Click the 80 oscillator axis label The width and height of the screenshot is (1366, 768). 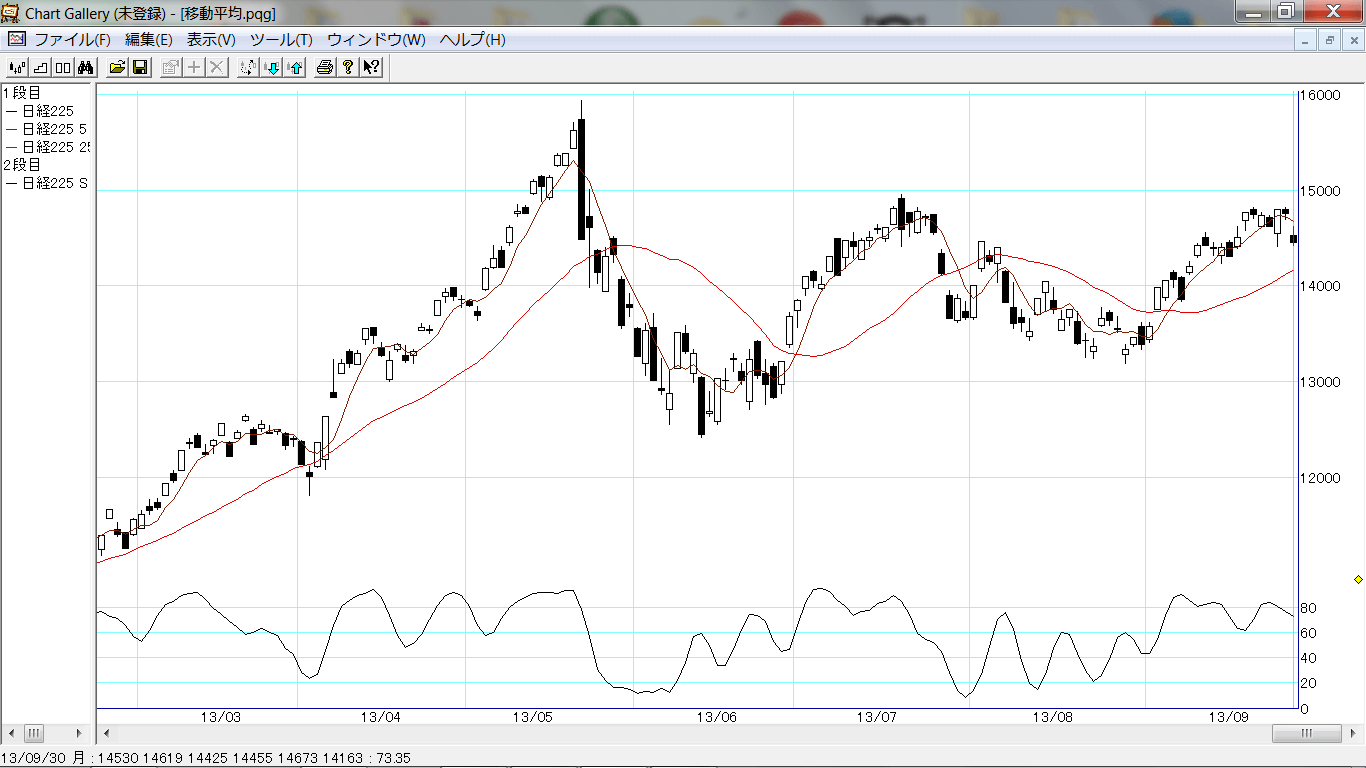[1308, 608]
